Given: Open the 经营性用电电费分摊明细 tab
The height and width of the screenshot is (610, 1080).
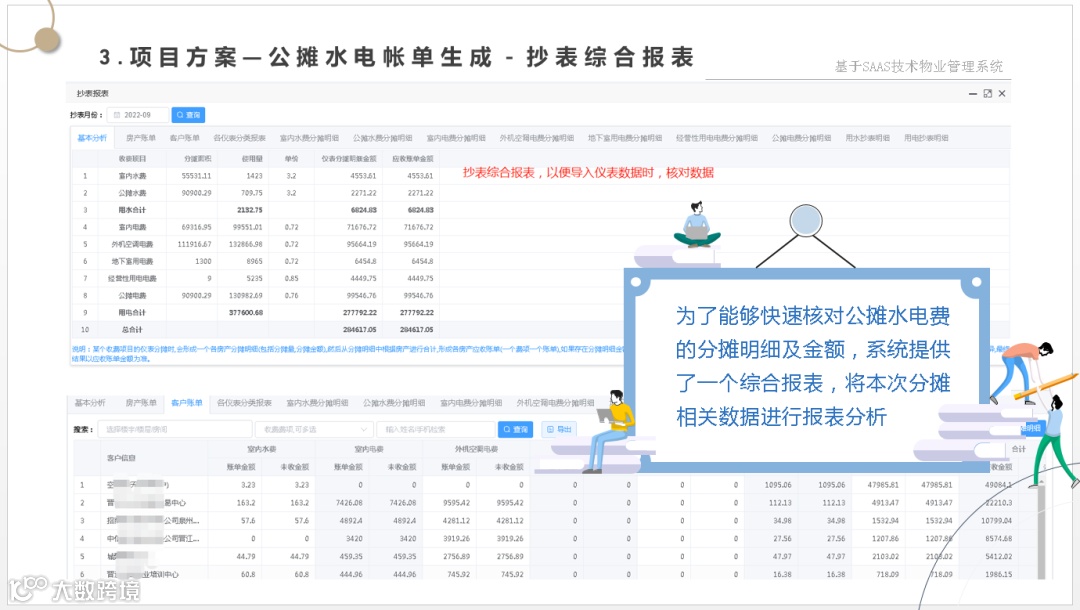Looking at the screenshot, I should (x=717, y=138).
